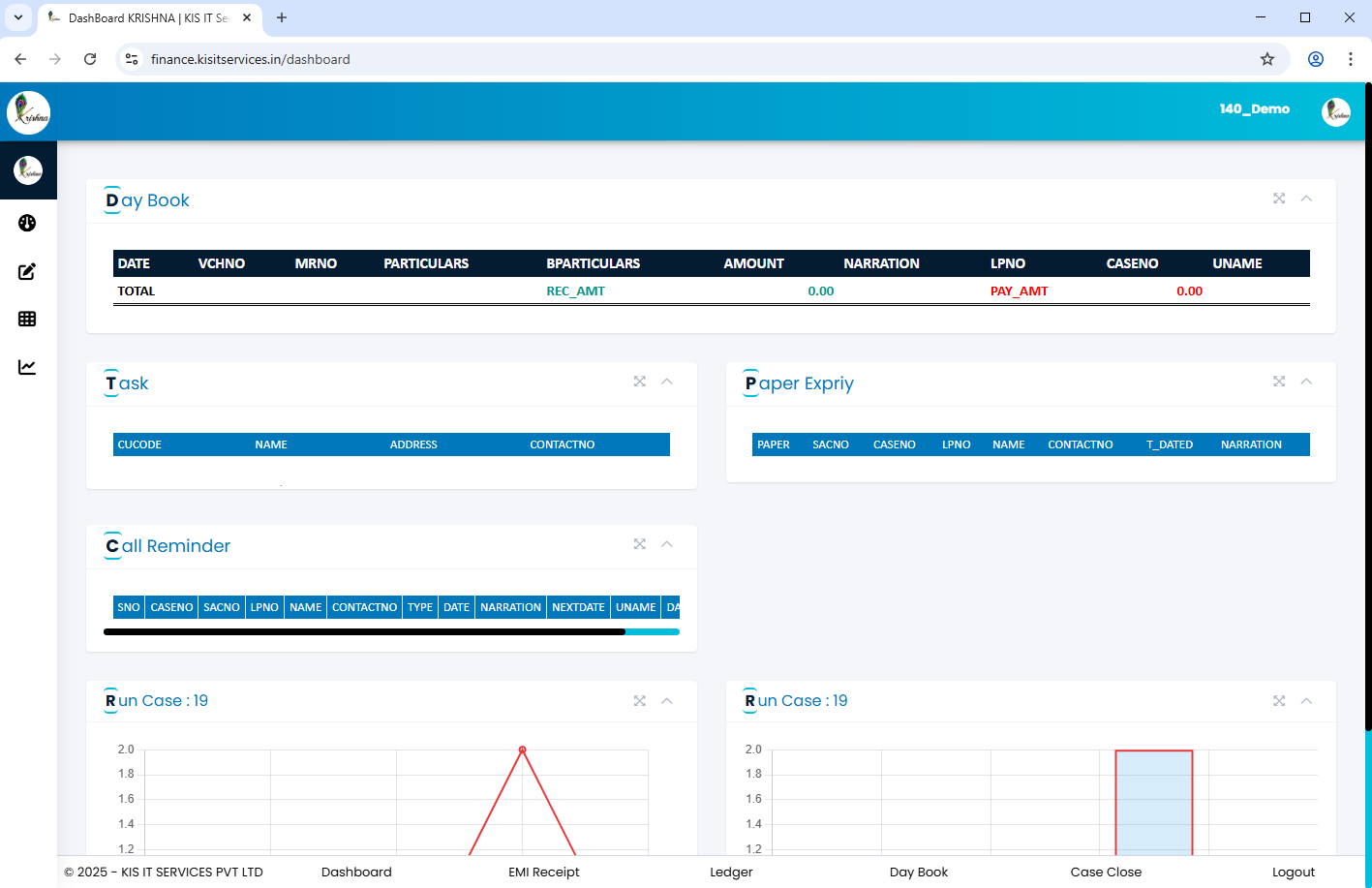Click the BPARTICULARS column header
This screenshot has width=1372, height=888.
[594, 263]
